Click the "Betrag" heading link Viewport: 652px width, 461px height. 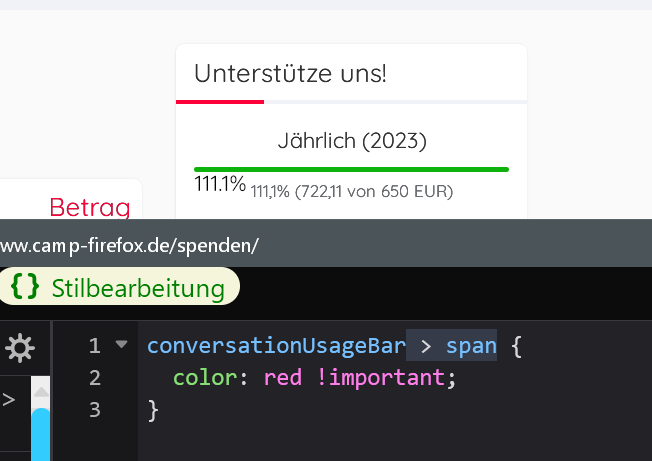click(90, 207)
